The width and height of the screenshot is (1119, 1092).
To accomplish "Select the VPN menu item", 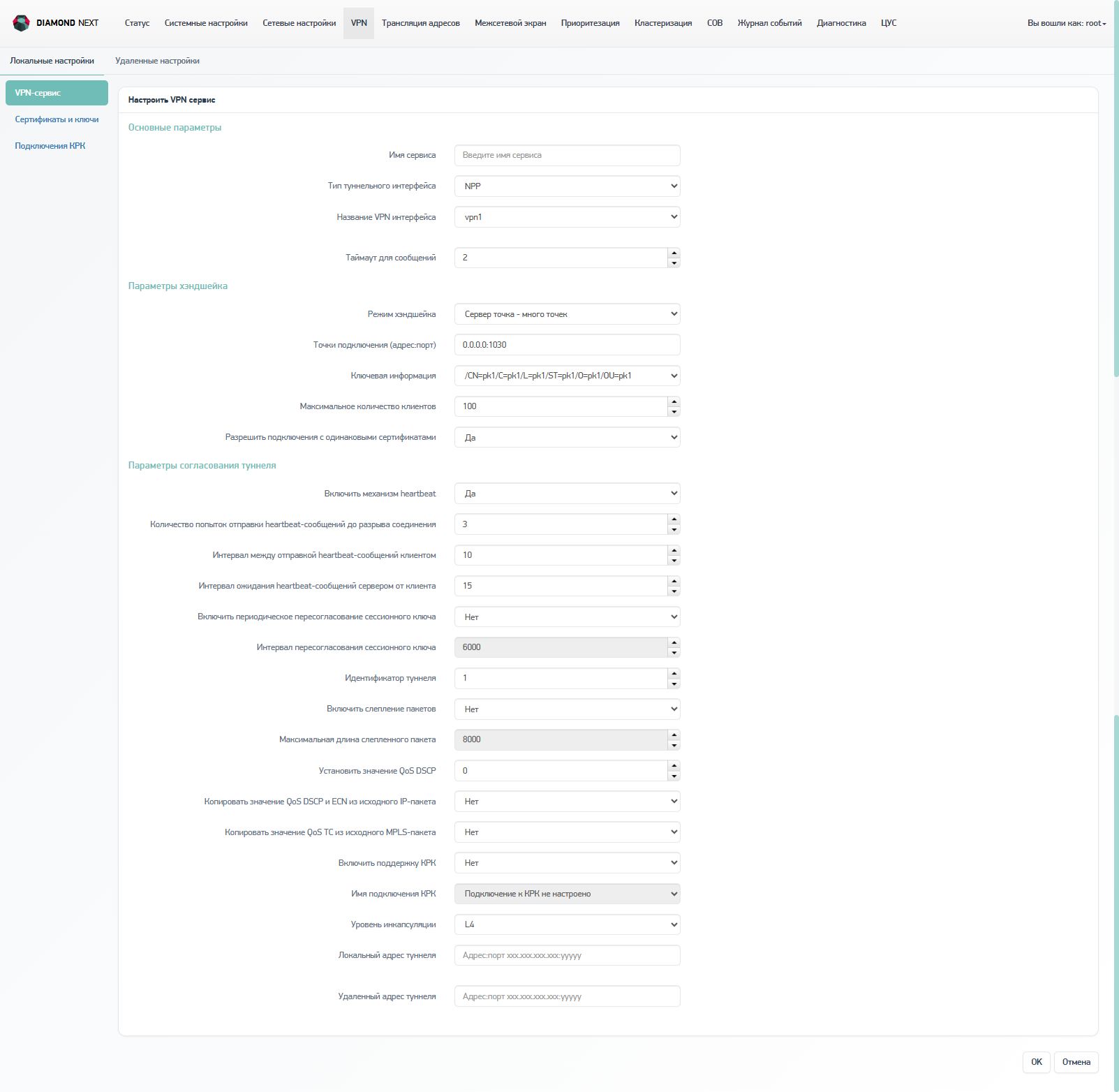I will pyautogui.click(x=359, y=23).
